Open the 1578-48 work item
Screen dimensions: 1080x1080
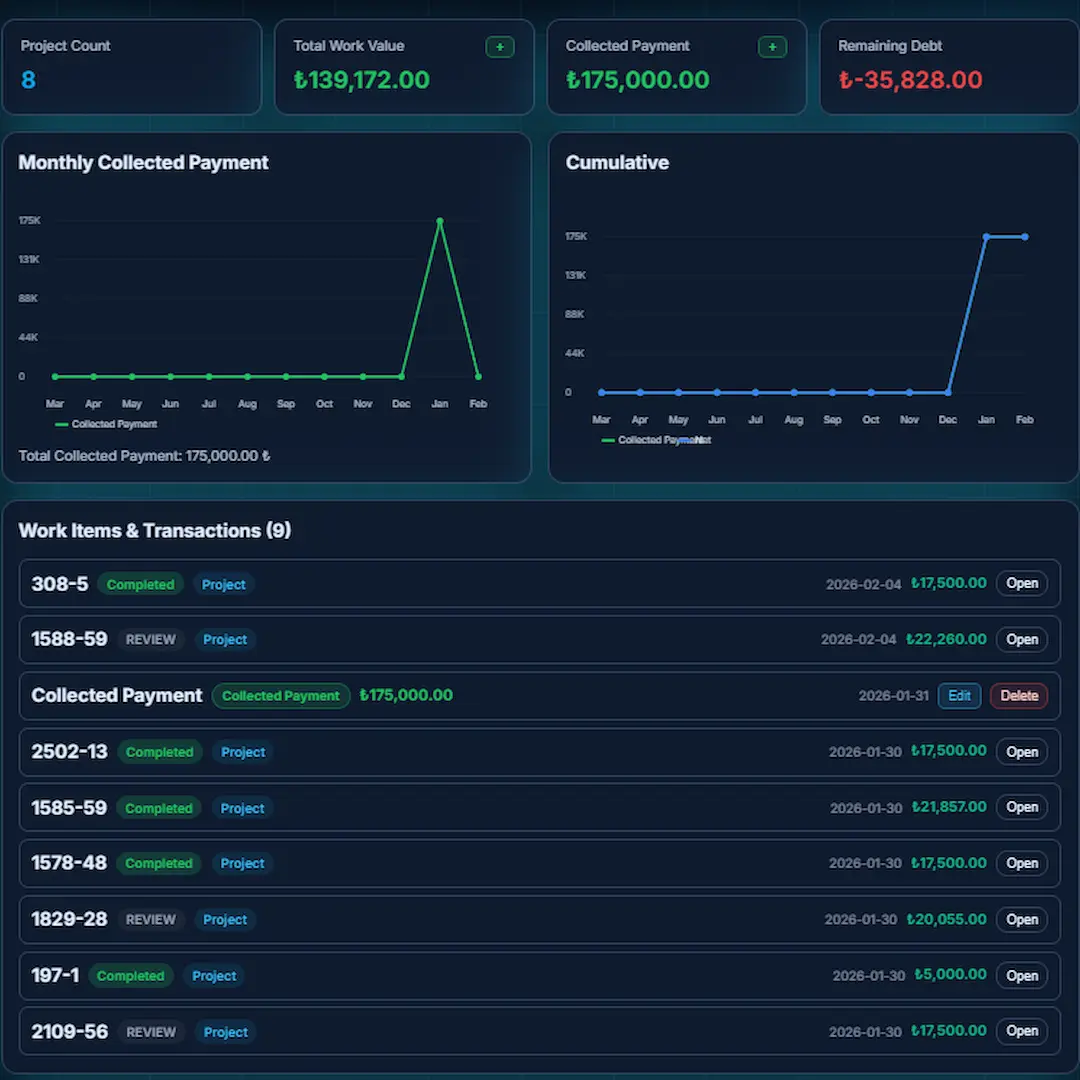pos(1021,864)
